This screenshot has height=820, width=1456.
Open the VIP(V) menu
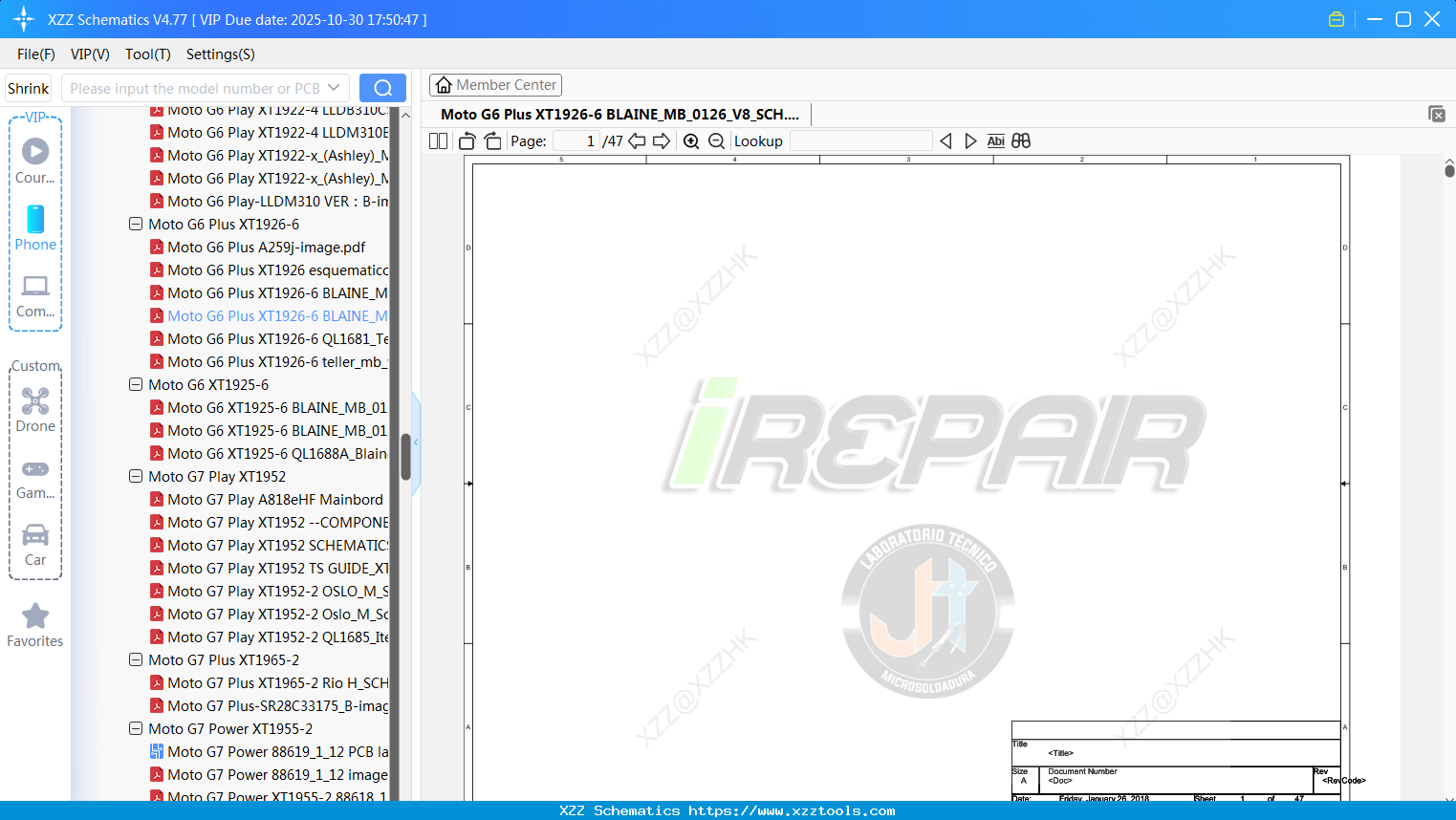point(90,54)
